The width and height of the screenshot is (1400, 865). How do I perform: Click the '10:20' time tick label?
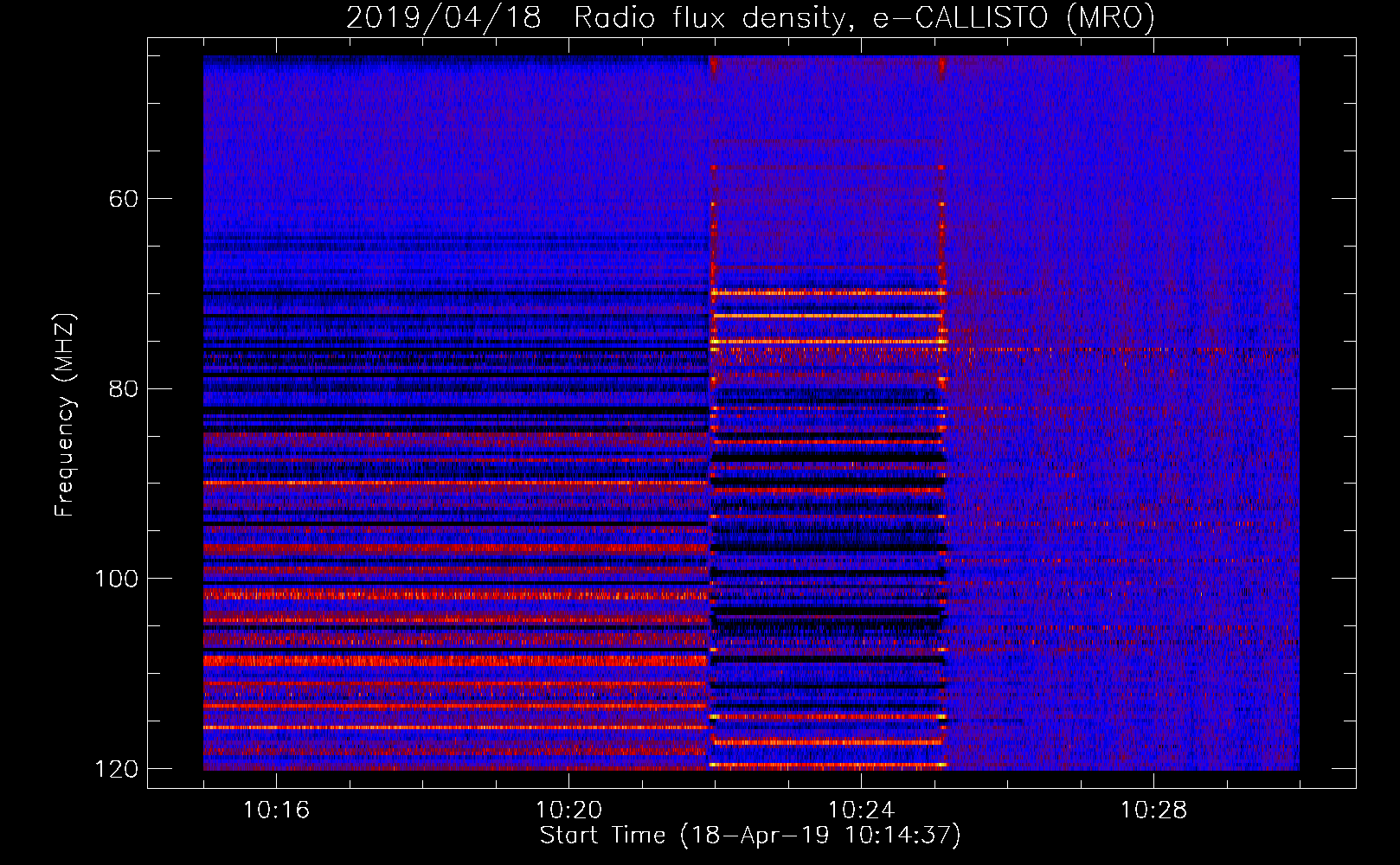tap(568, 811)
